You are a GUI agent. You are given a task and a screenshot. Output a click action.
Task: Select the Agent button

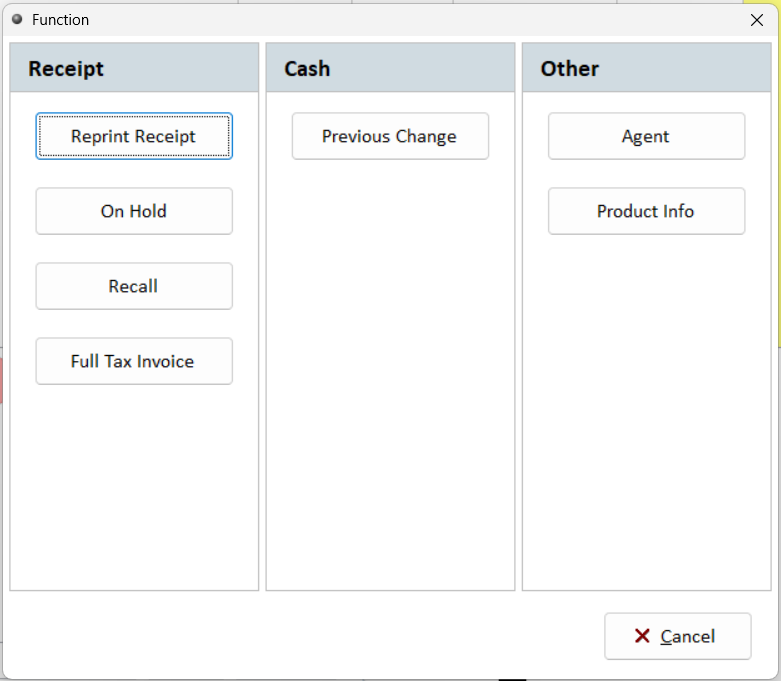[x=646, y=136]
